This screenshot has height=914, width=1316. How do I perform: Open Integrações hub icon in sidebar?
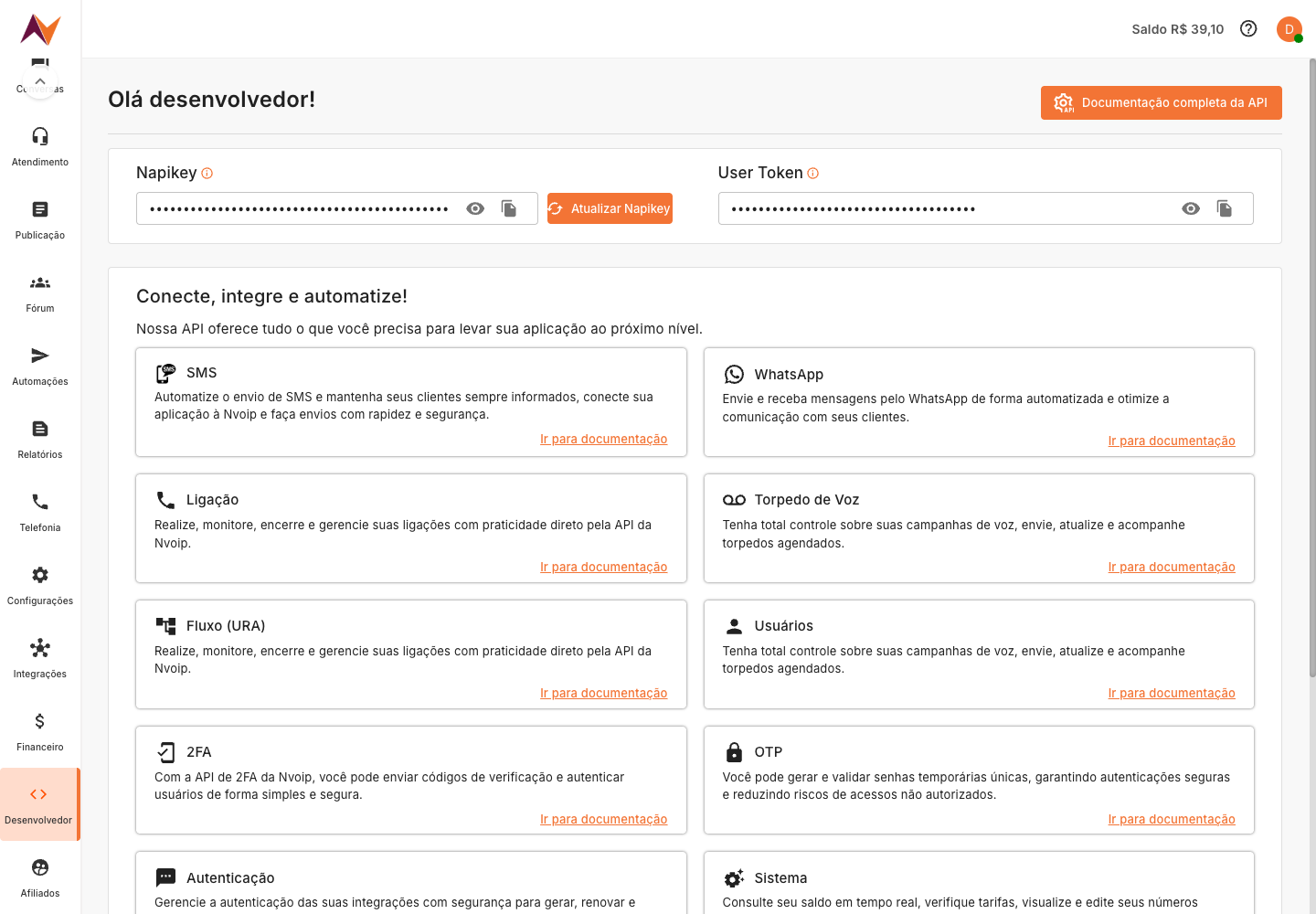coord(40,648)
